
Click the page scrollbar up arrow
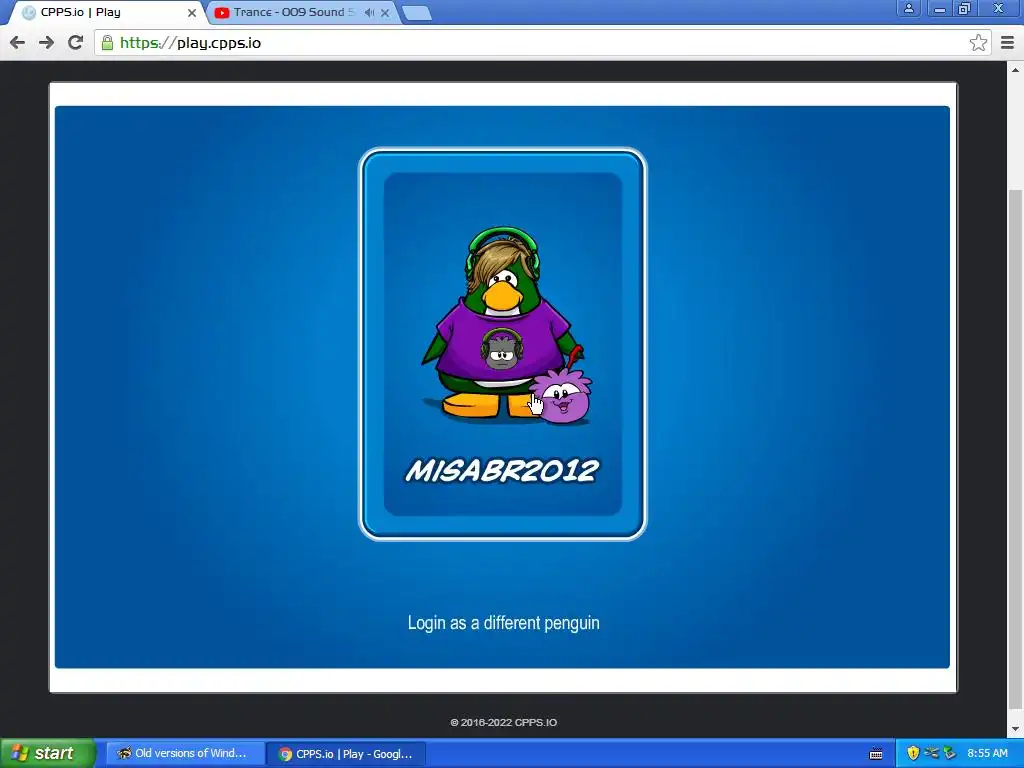(1016, 69)
